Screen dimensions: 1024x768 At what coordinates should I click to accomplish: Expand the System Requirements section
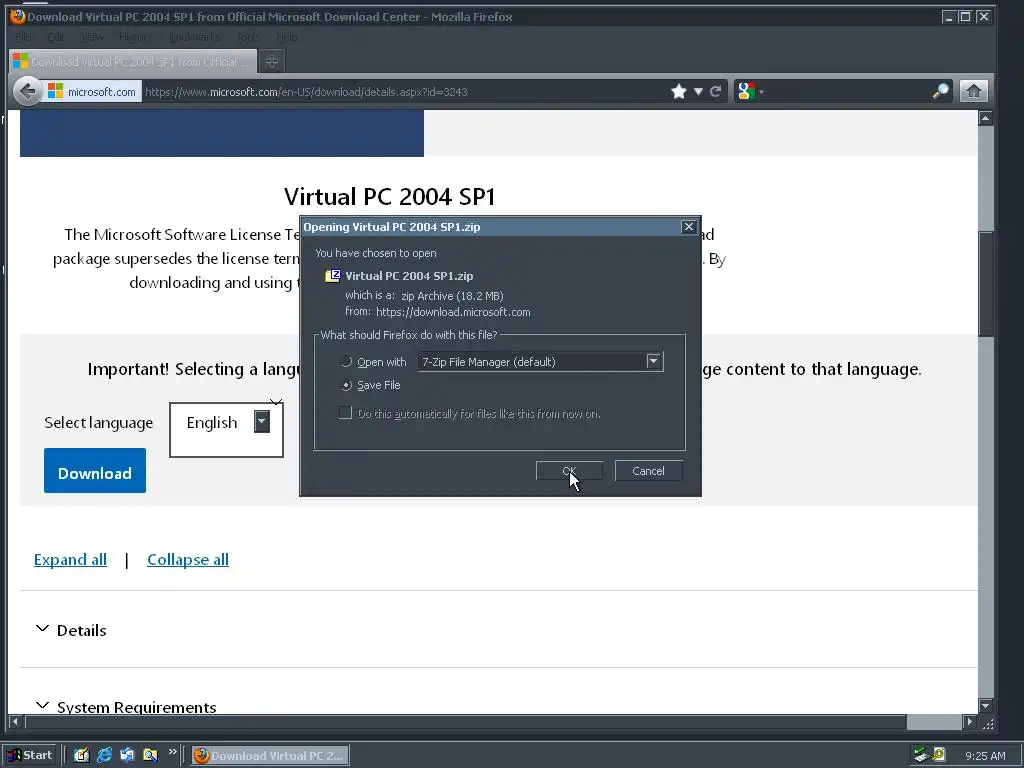point(126,707)
